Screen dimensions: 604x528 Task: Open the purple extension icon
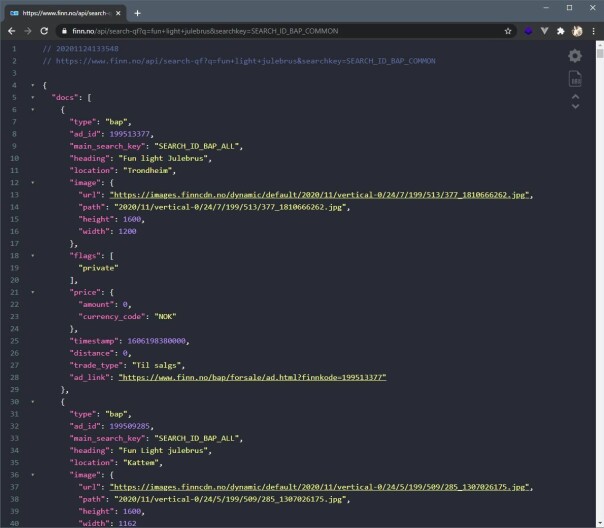[528, 31]
